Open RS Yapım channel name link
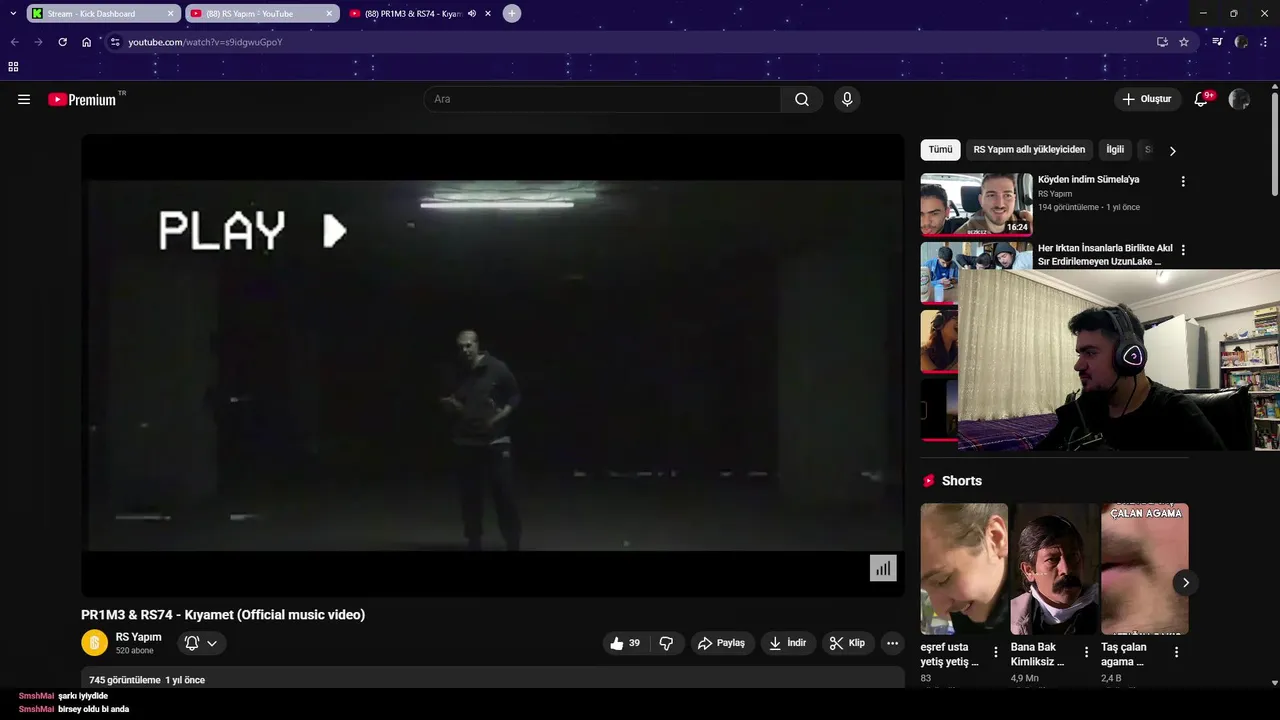Image resolution: width=1280 pixels, height=720 pixels. pos(138,637)
